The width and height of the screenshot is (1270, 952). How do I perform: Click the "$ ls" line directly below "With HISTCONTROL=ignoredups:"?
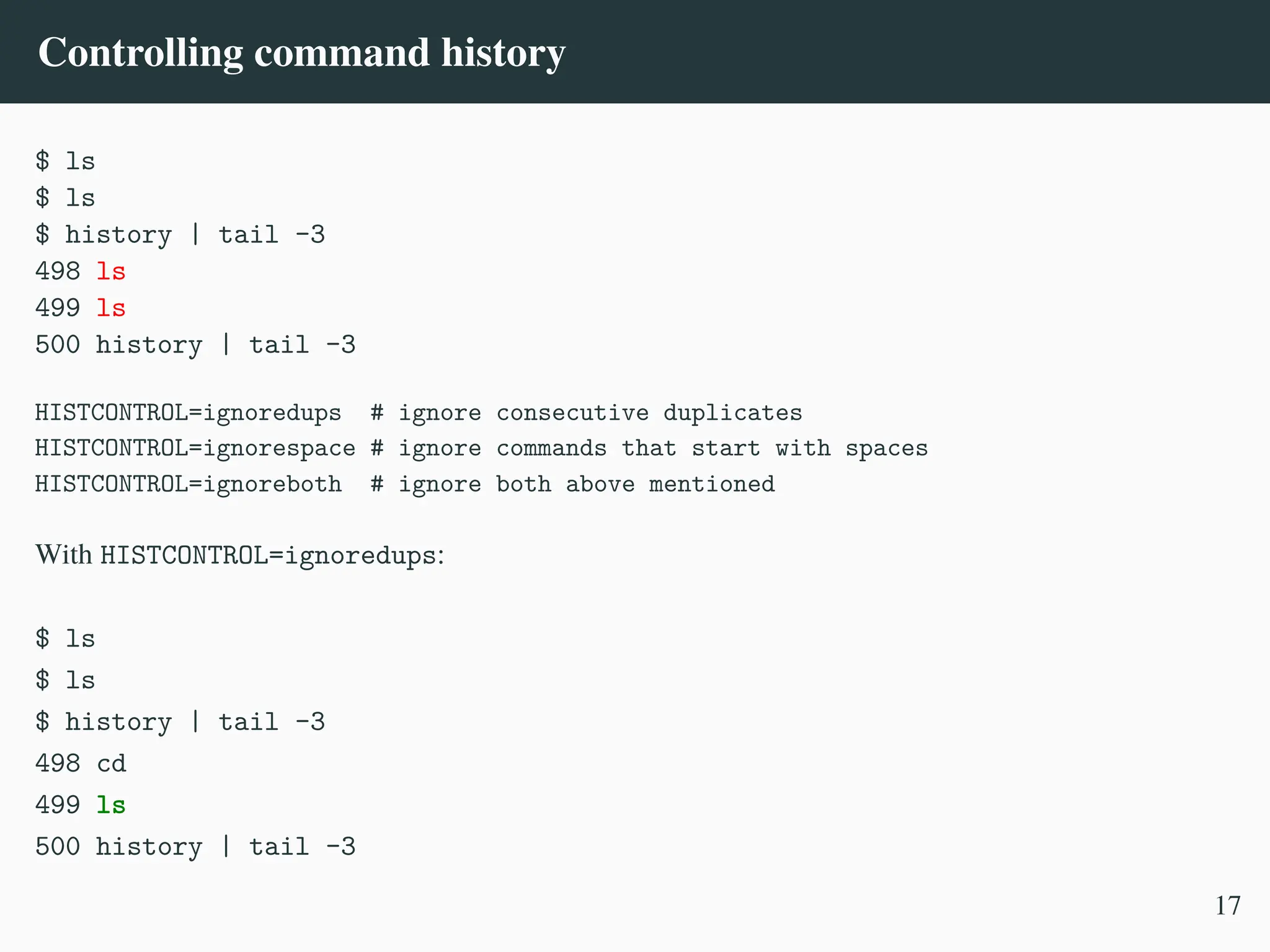pyautogui.click(x=65, y=638)
